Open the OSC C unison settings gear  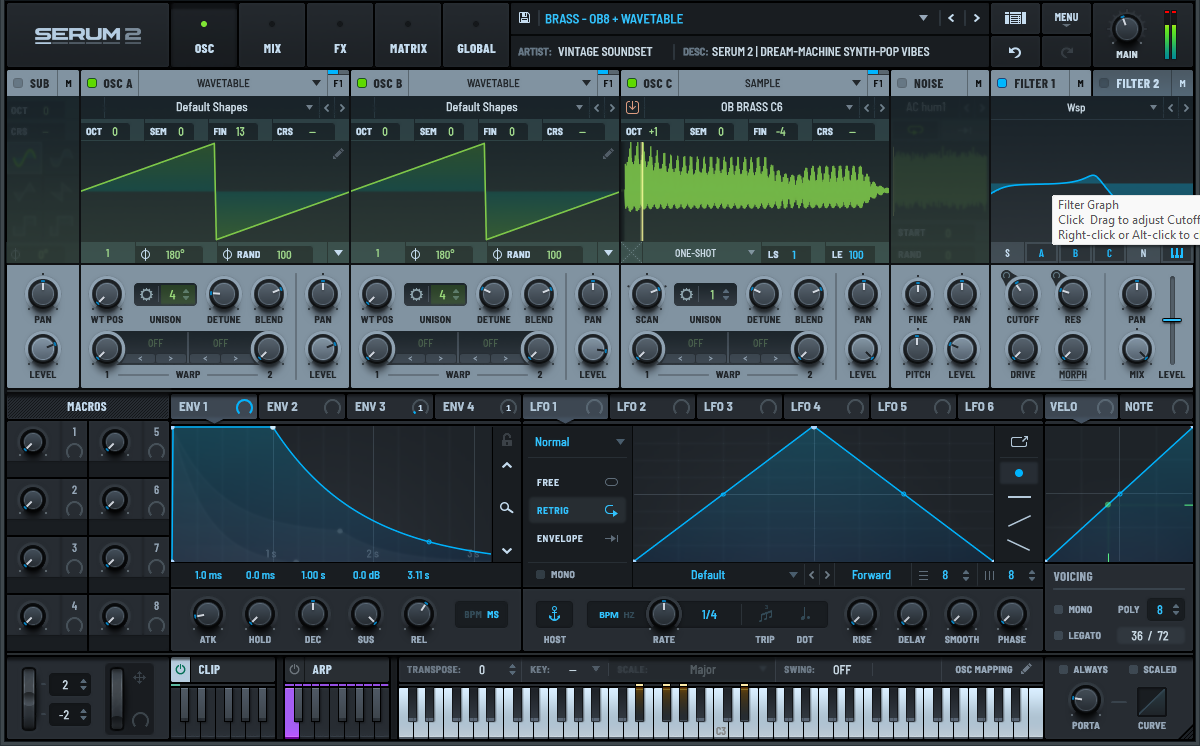tap(686, 295)
